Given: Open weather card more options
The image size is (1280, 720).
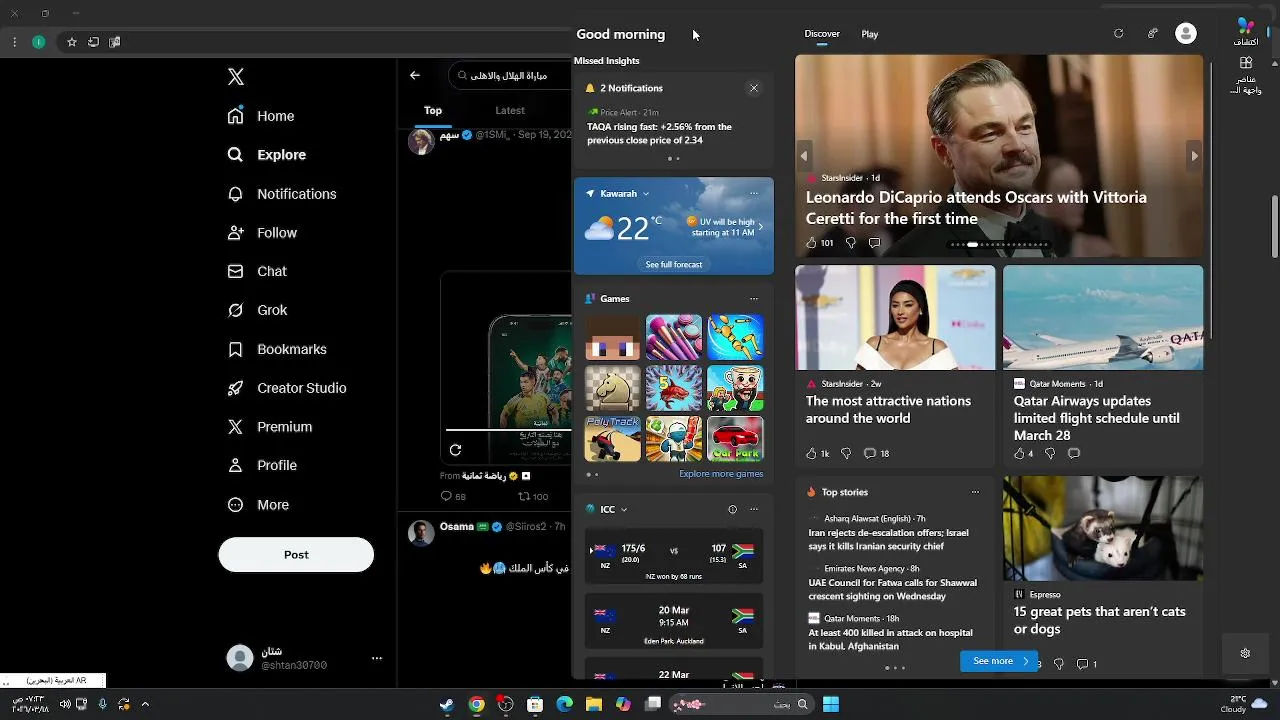Looking at the screenshot, I should coord(754,194).
